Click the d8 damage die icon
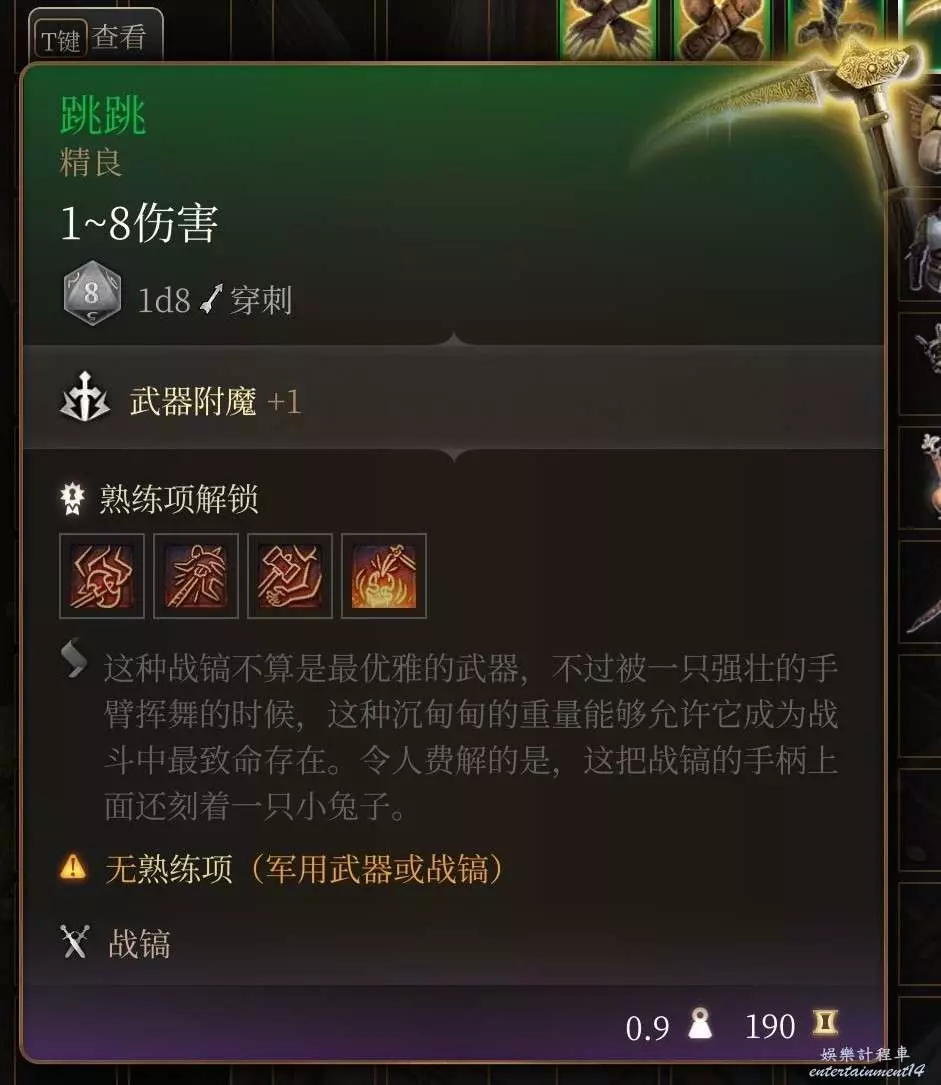This screenshot has height=1085, width=941. pos(91,293)
